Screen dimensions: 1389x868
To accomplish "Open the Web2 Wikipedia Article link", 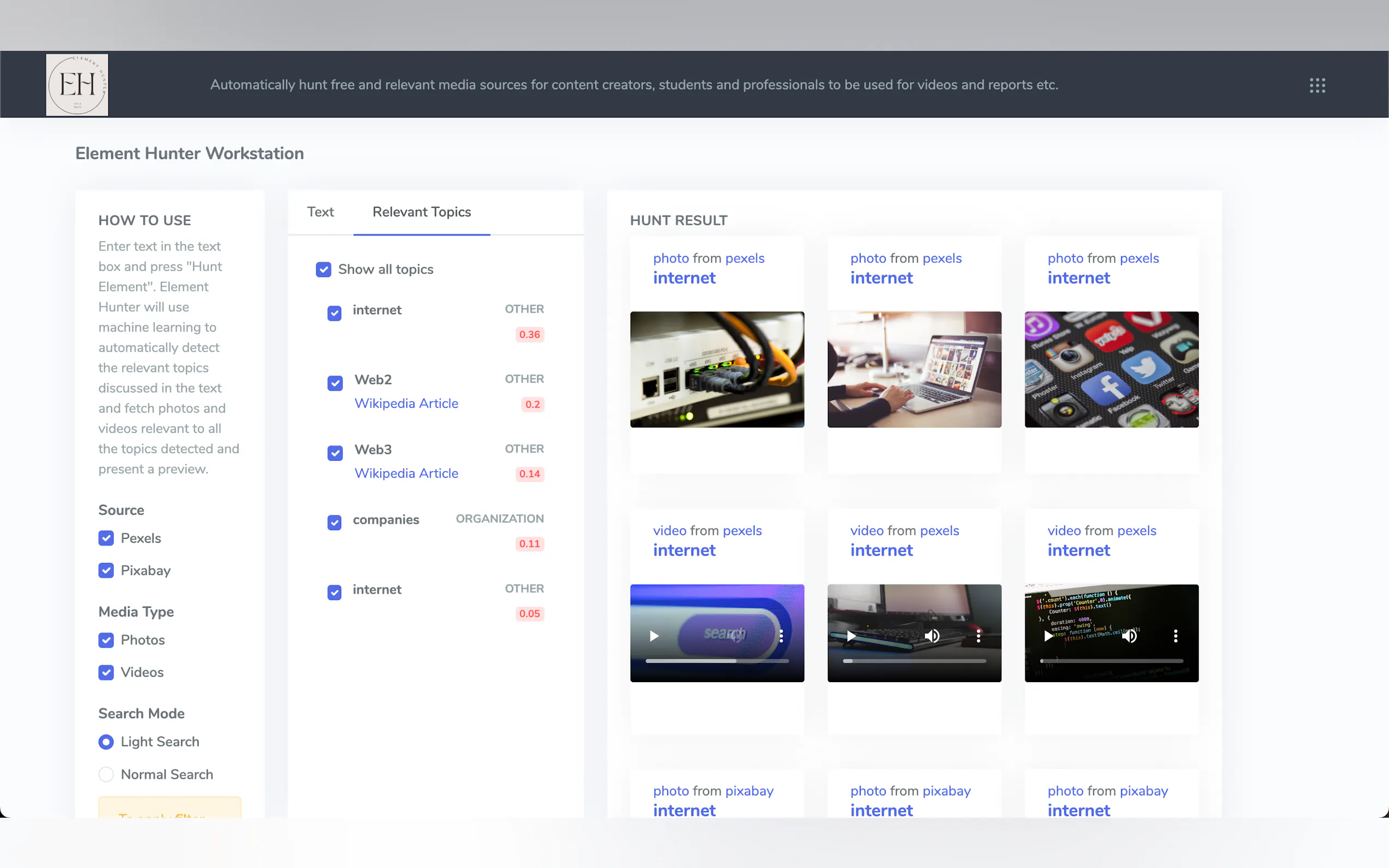I will 406,403.
